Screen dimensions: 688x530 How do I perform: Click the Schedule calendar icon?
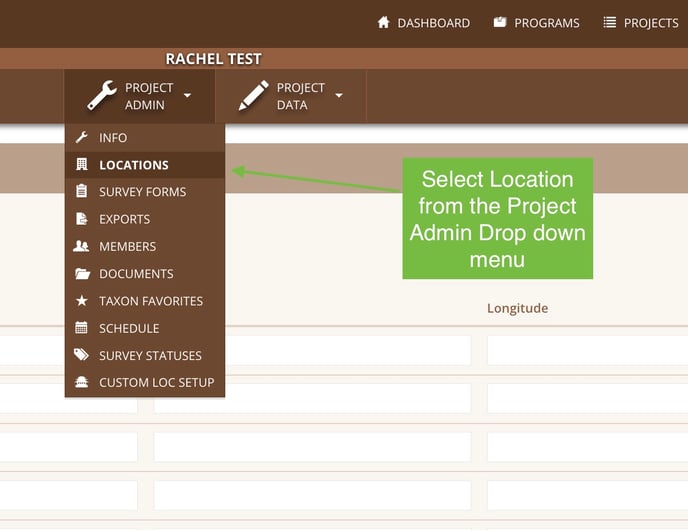click(x=82, y=328)
